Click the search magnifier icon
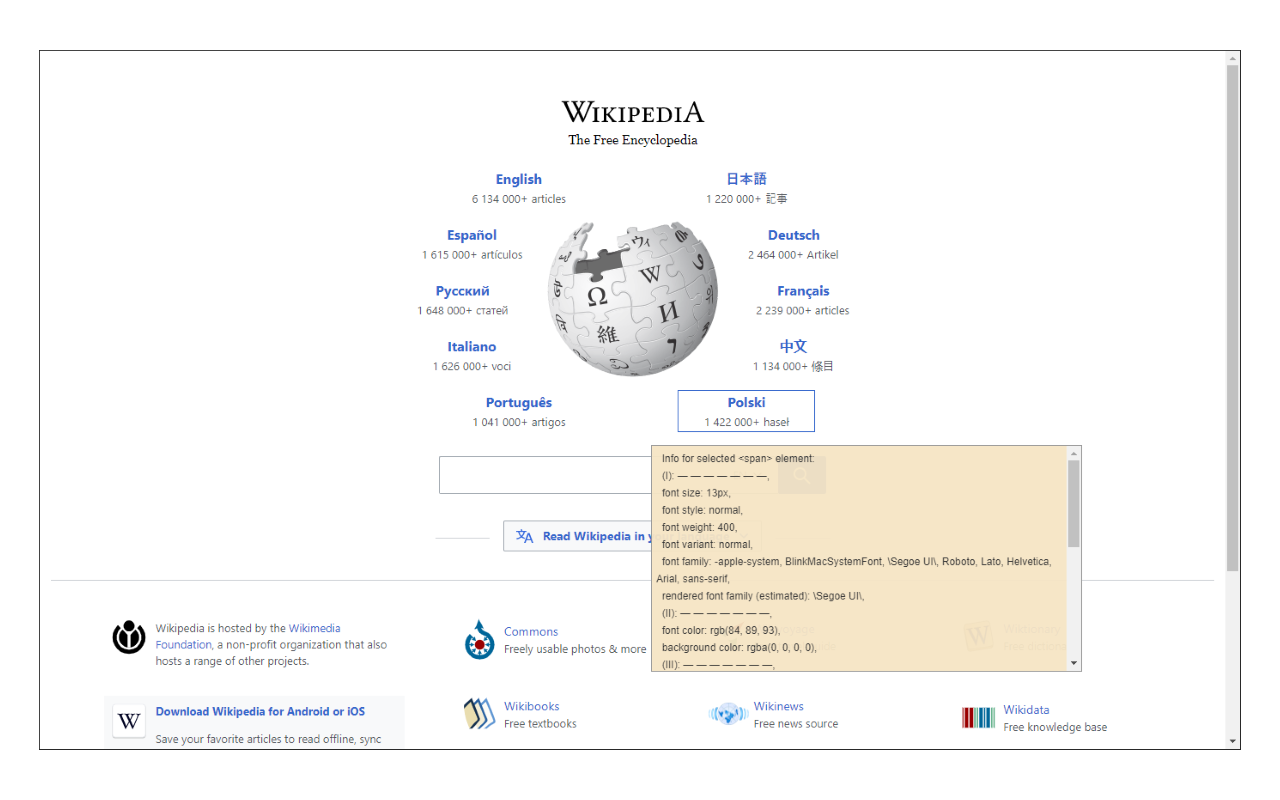This screenshot has width=1280, height=800. pos(801,474)
